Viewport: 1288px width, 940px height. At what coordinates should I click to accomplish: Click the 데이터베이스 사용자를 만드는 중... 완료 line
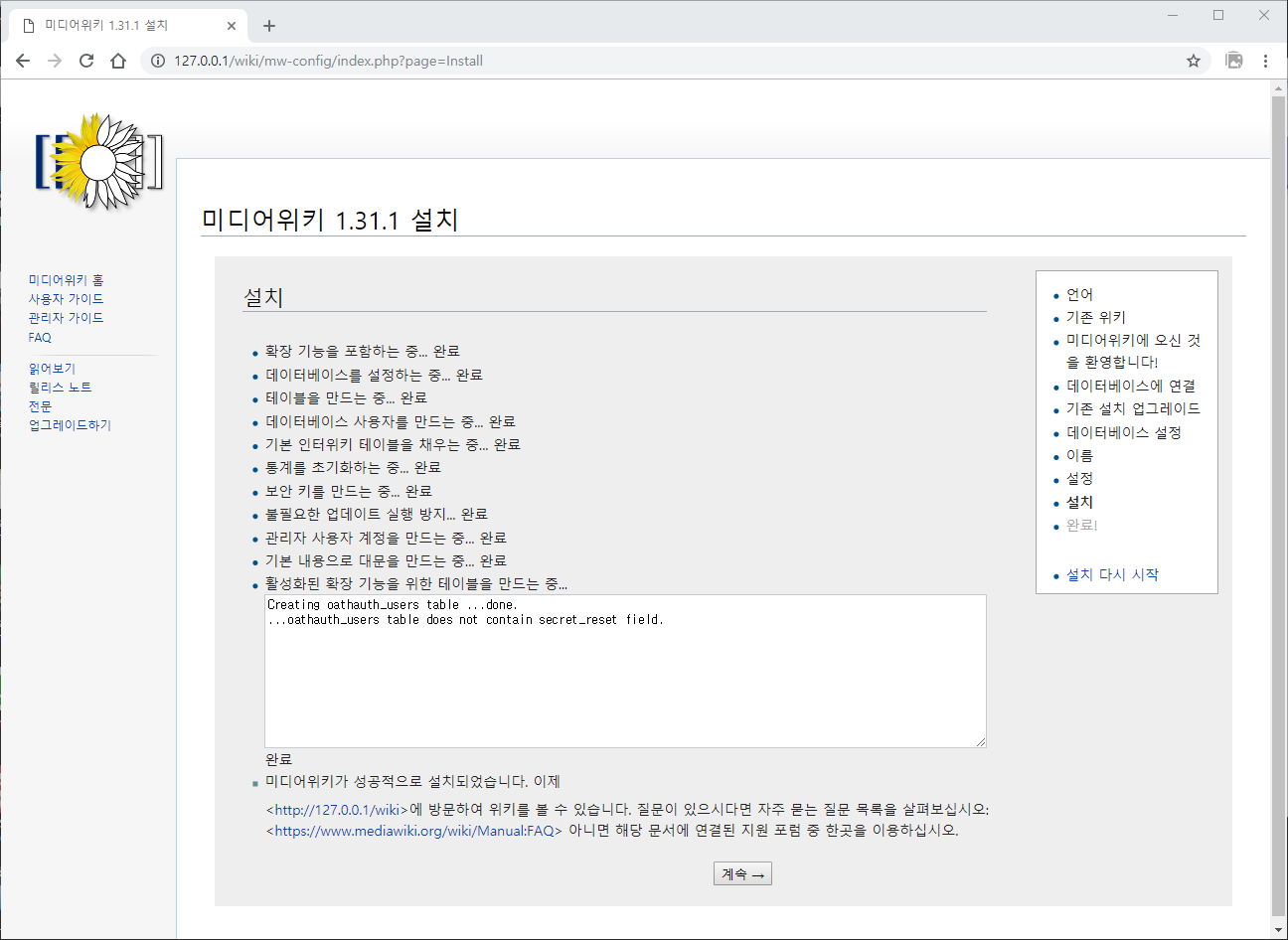(391, 421)
